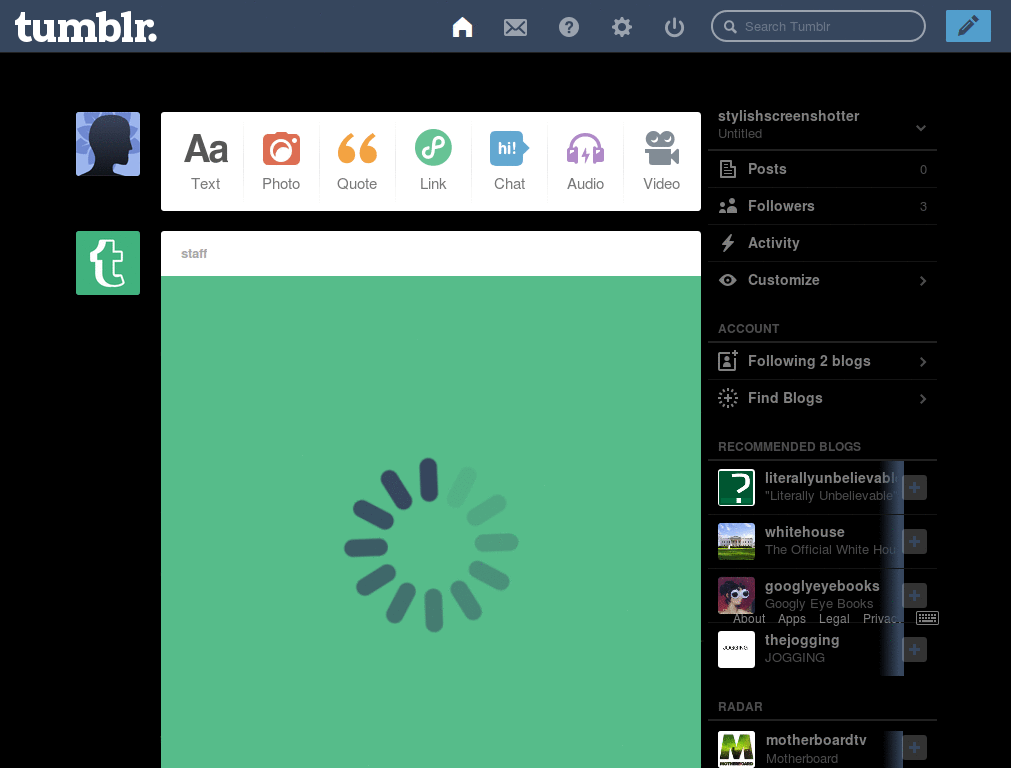
Task: Click the Posts document icon
Action: 728,169
